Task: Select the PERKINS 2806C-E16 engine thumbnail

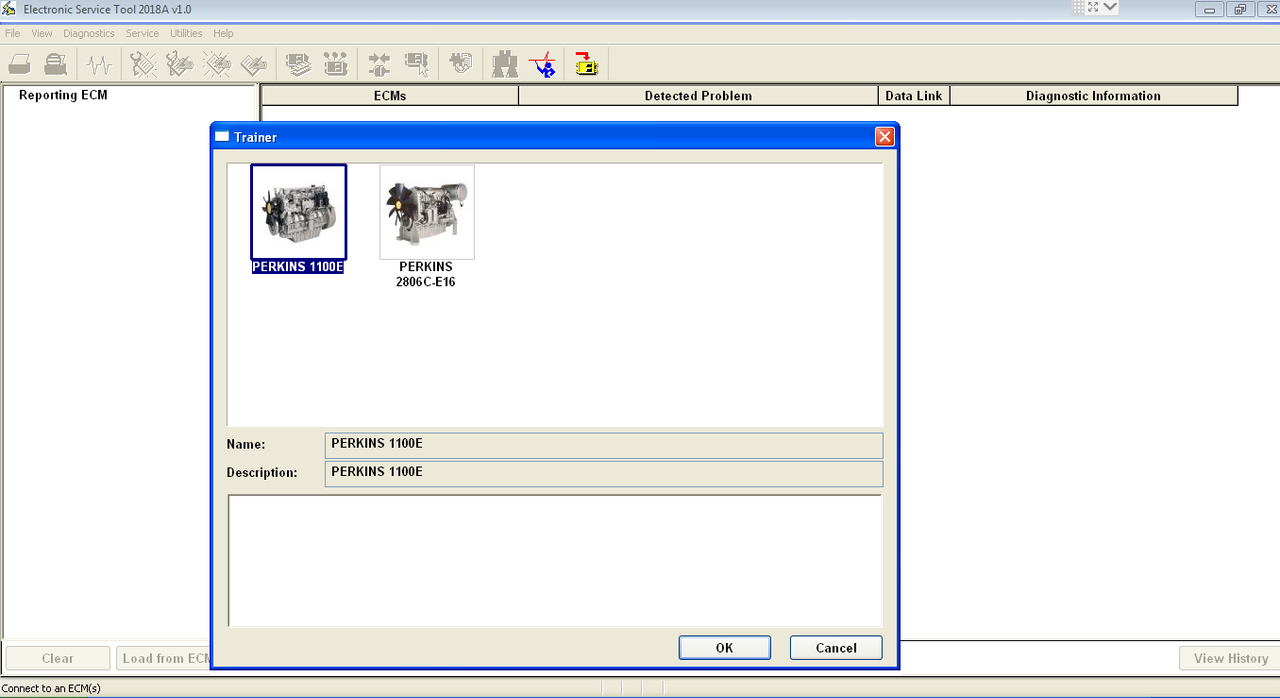Action: pos(427,212)
